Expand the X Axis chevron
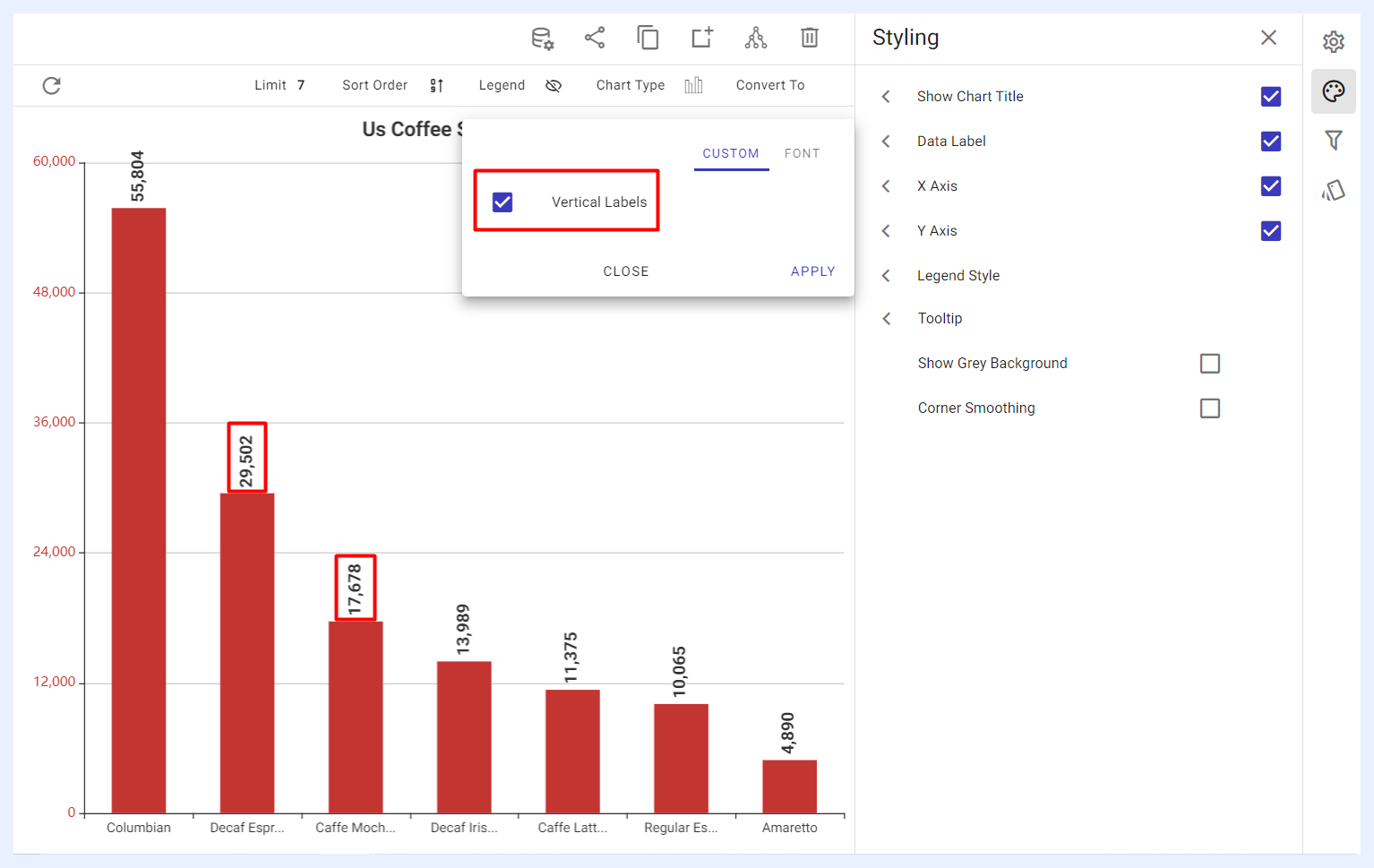 (x=886, y=186)
